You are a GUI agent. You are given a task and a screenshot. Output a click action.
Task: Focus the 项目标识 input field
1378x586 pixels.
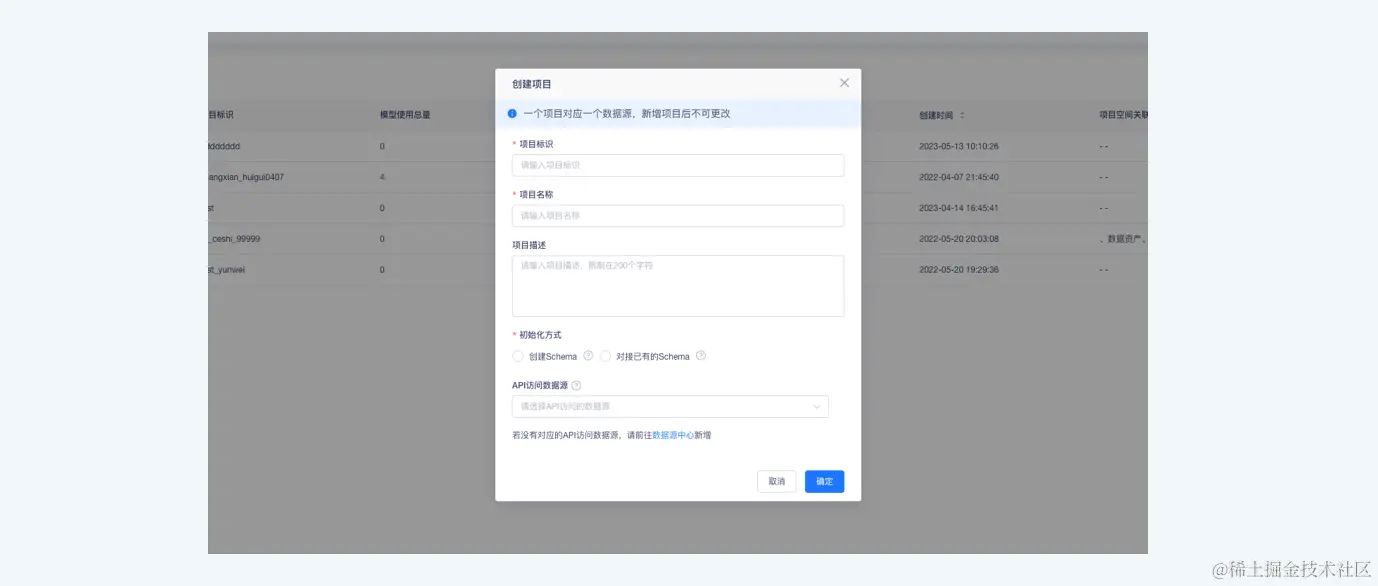click(678, 165)
